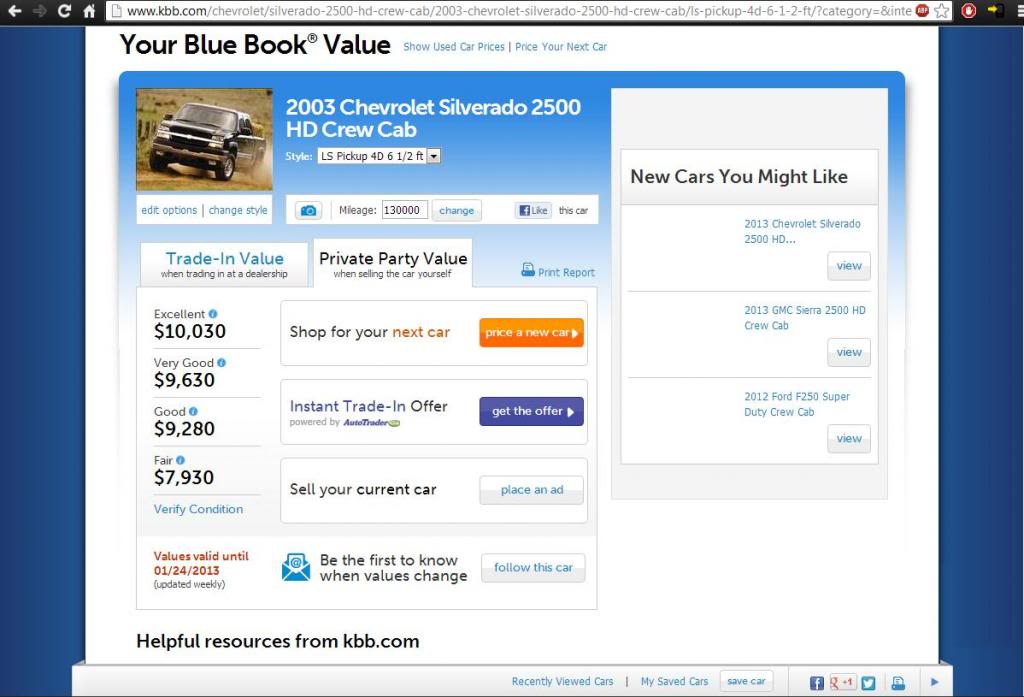Click the email envelope alert icon

tap(296, 567)
